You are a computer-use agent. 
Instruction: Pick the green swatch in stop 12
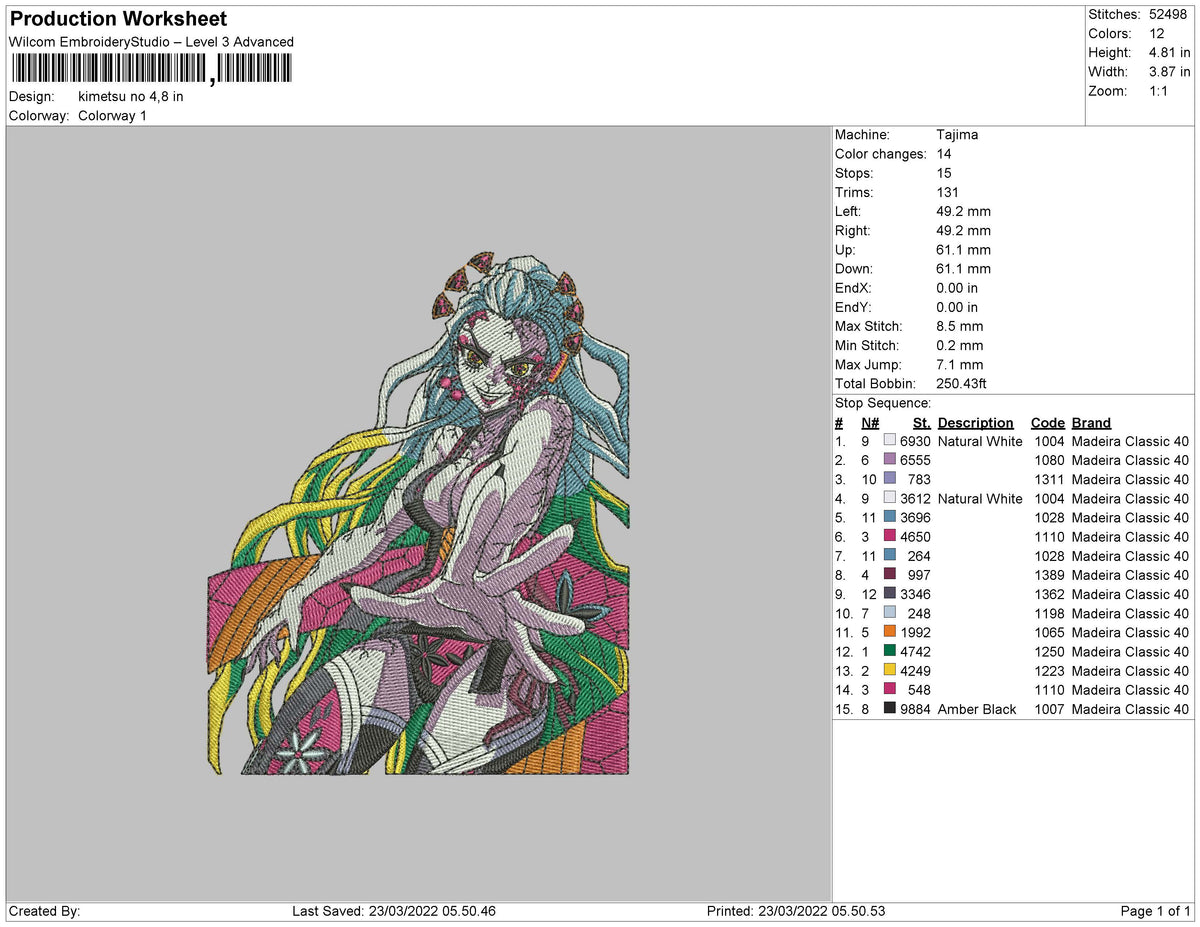(890, 651)
